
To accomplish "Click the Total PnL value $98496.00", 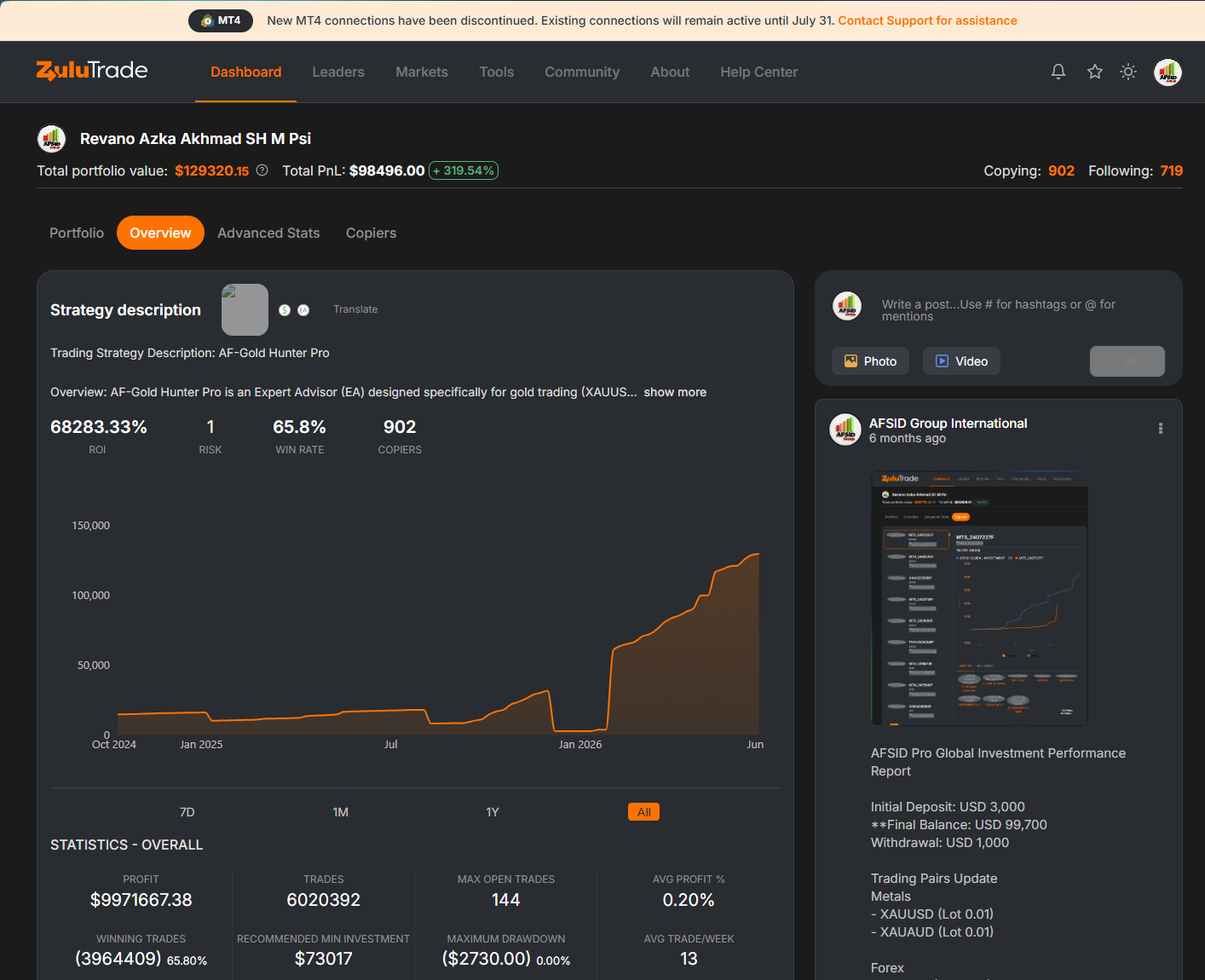I will (387, 170).
